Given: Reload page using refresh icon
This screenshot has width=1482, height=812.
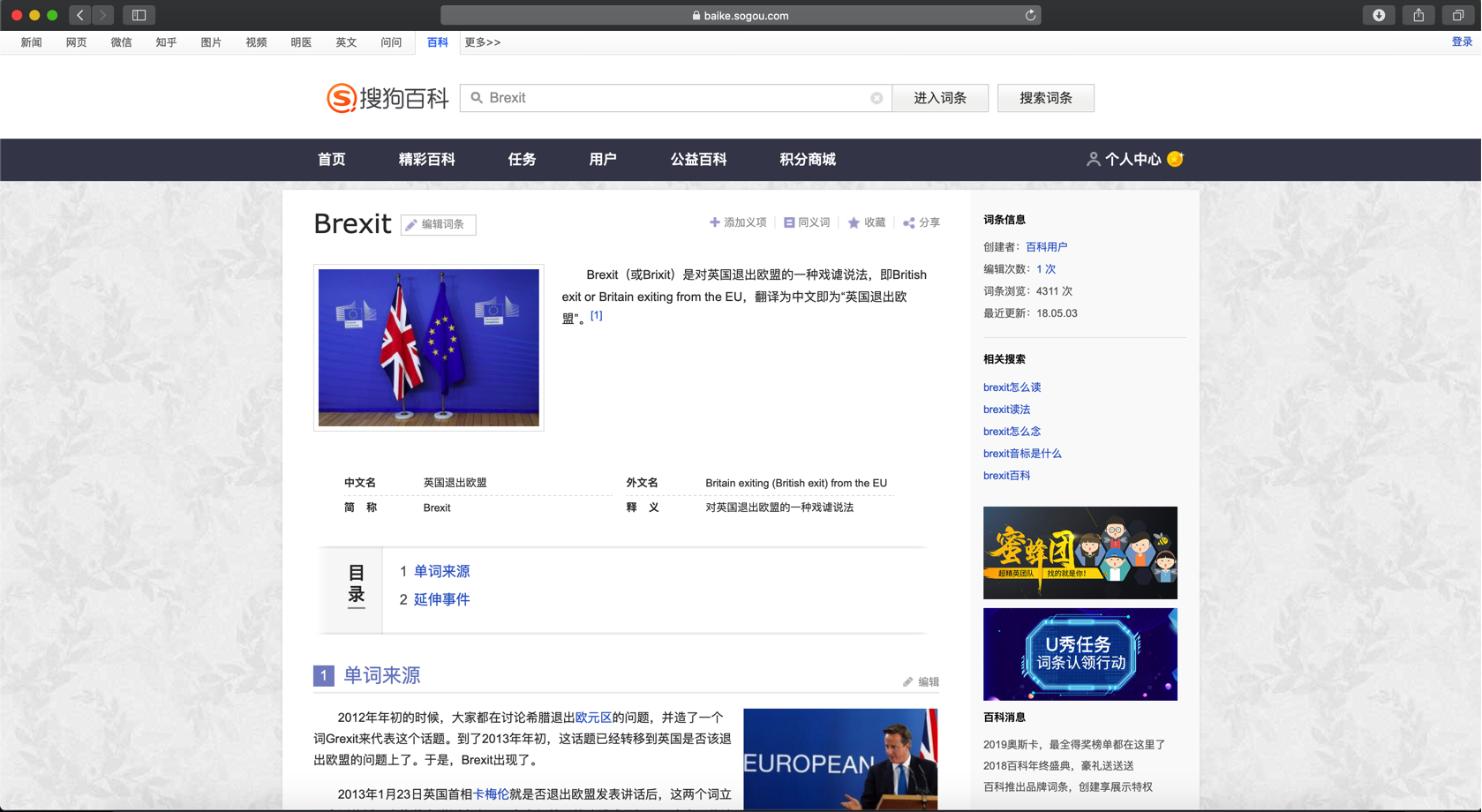Looking at the screenshot, I should pos(1030,15).
